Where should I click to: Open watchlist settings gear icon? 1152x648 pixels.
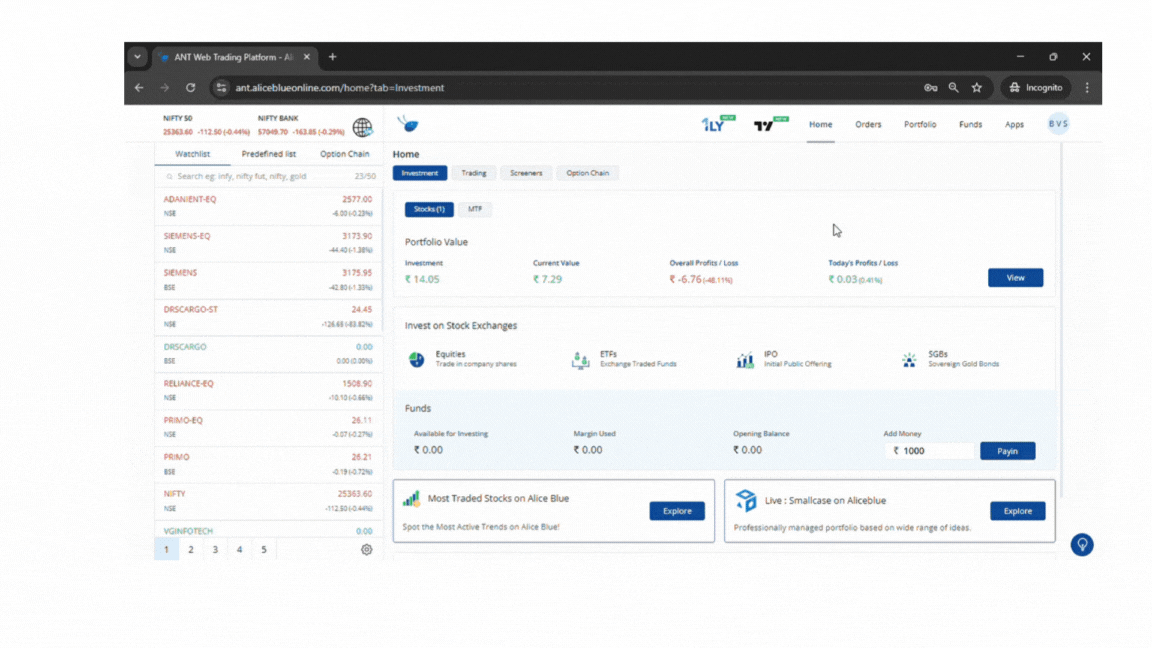point(367,550)
